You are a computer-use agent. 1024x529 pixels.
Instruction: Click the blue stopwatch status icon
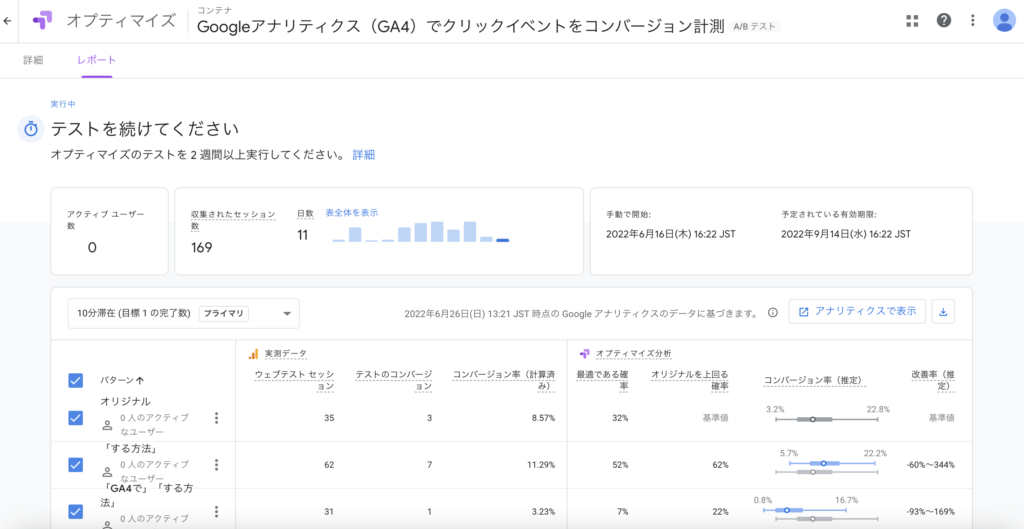click(31, 129)
